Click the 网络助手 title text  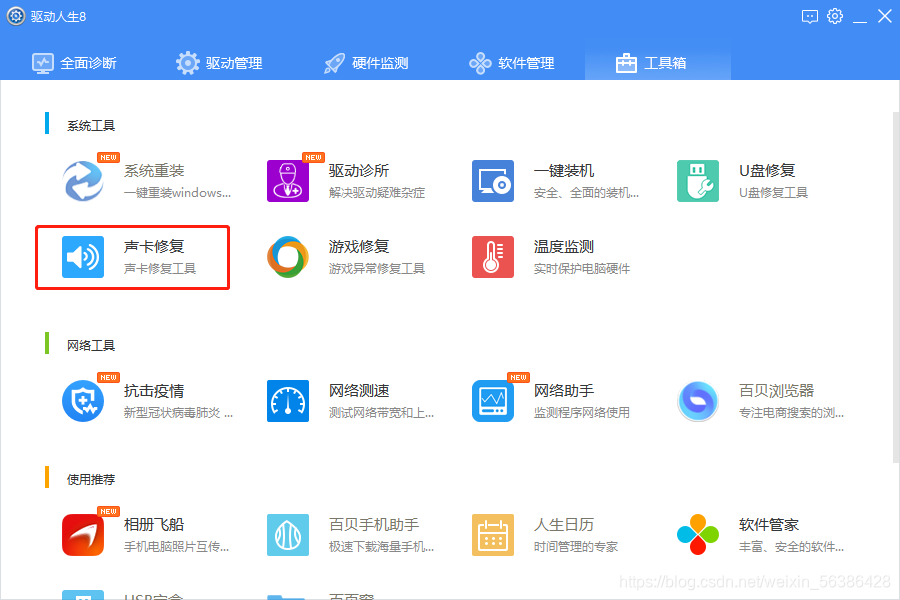click(x=564, y=391)
